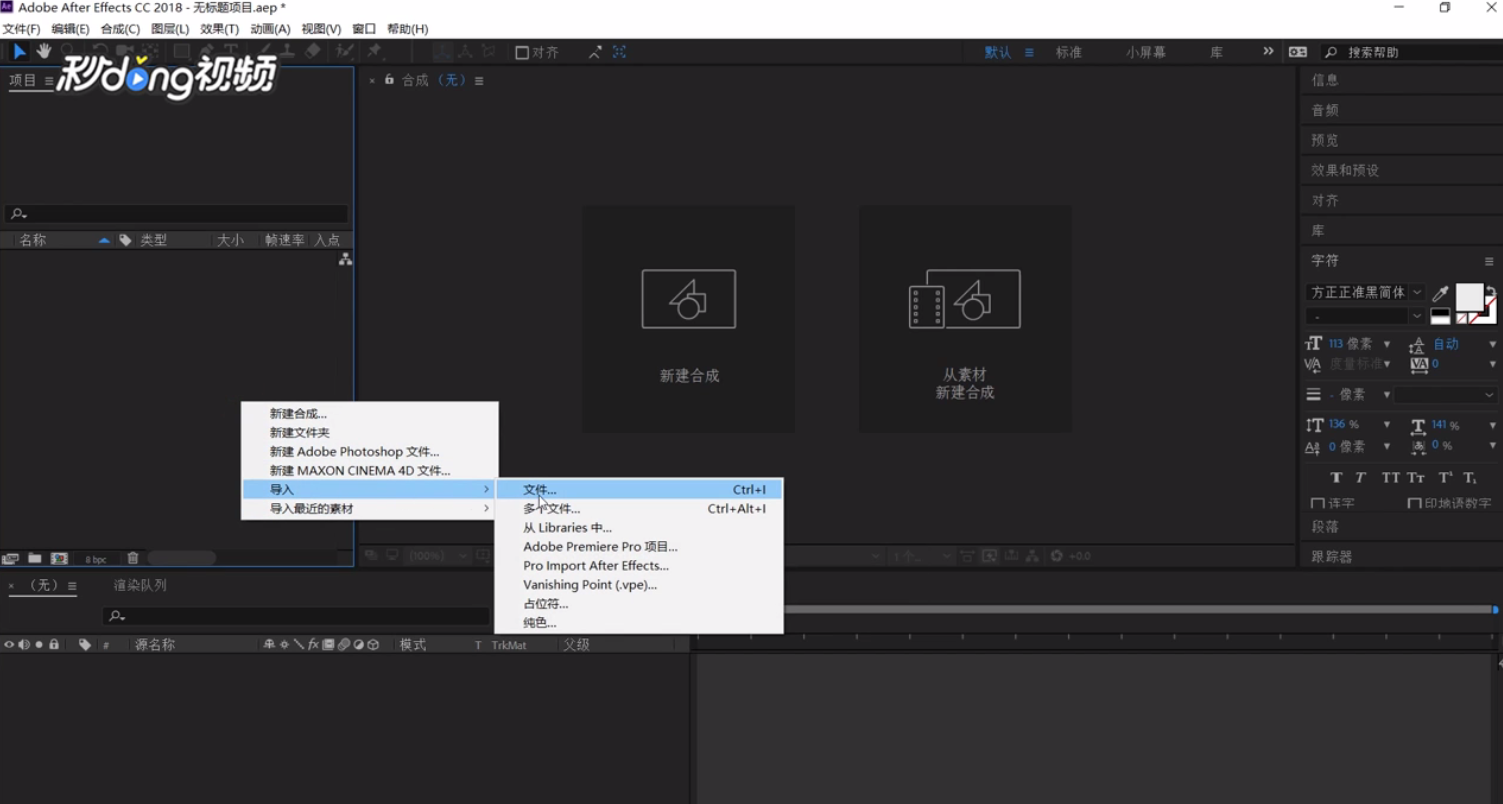Toggle the 印地语数字 checkbox
This screenshot has height=804, width=1503.
coord(1414,504)
